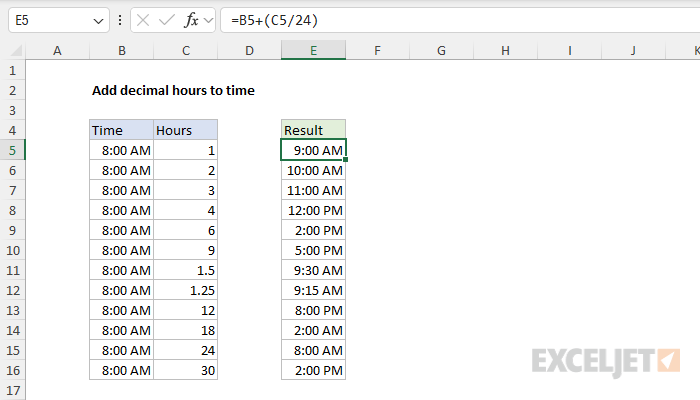Viewport: 700px width, 400px height.
Task: Select the Hours cell containing 9
Action: 186,250
